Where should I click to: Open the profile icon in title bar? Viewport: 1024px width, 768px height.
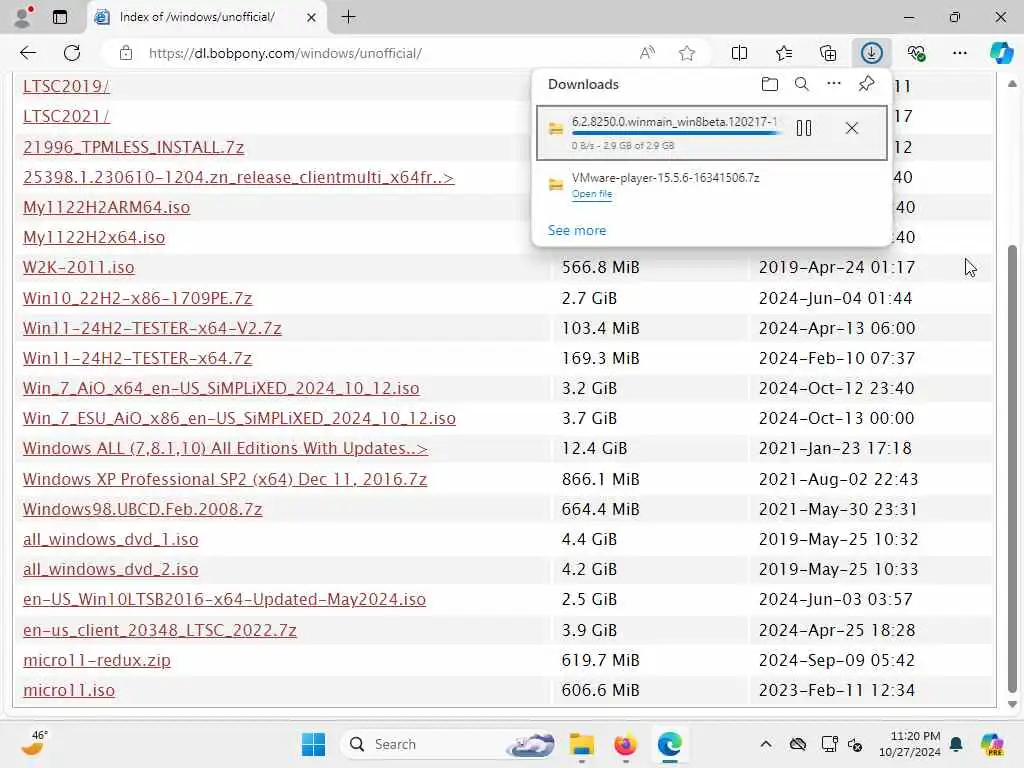[23, 17]
